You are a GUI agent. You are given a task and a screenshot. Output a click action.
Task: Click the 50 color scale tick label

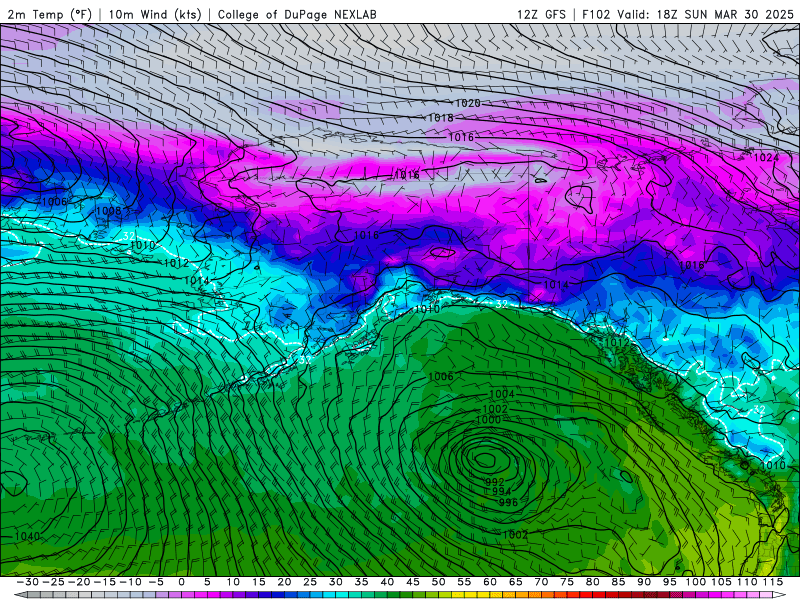438,582
